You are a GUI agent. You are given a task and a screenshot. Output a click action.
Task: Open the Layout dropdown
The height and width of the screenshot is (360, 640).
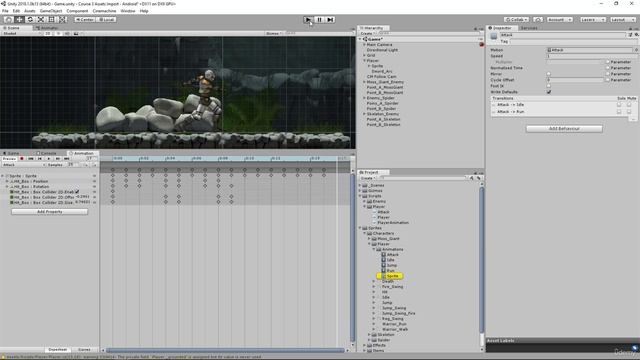(x=622, y=19)
